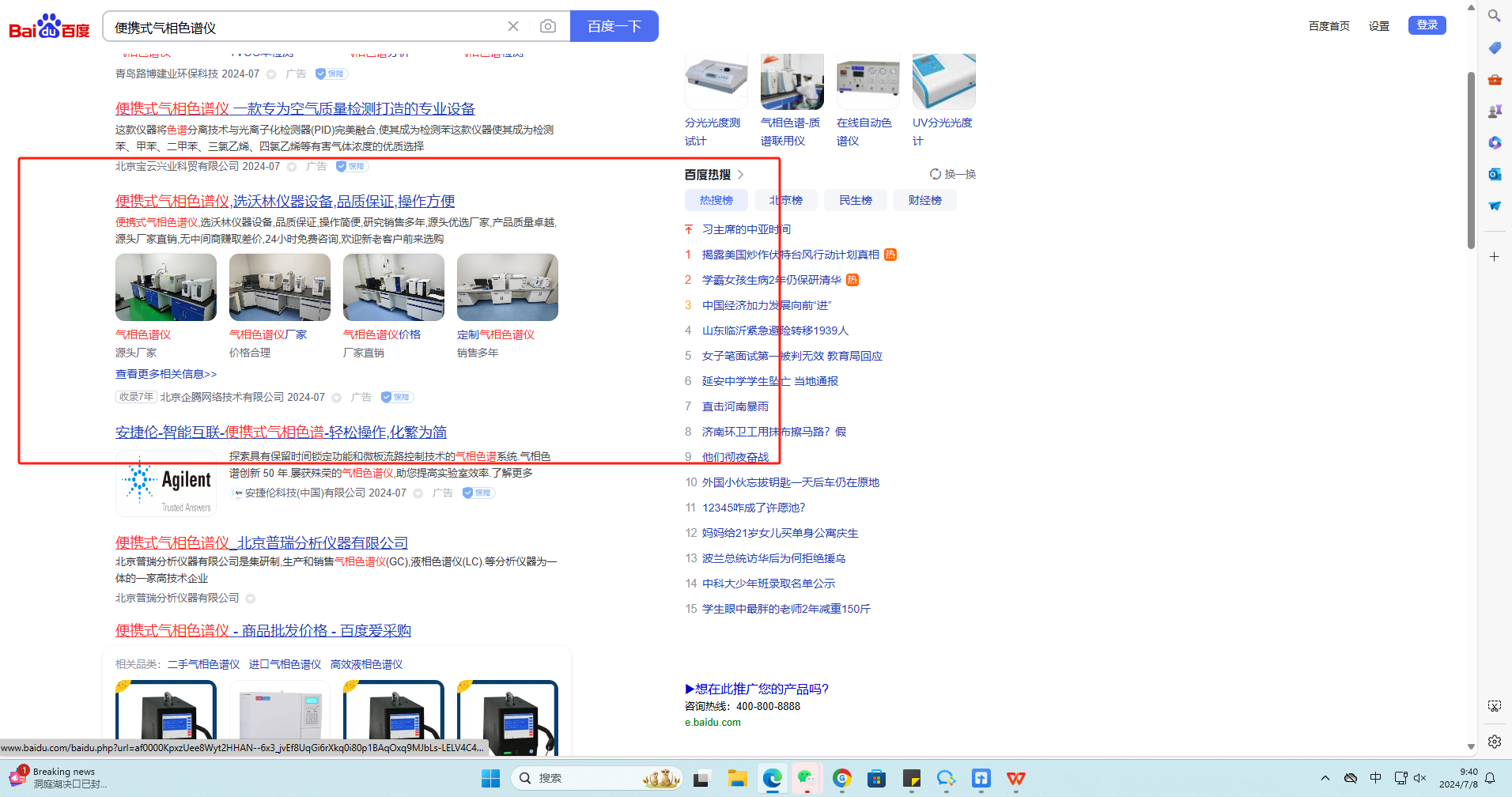Click the 登录 login button
The image size is (1512, 797).
[1427, 25]
